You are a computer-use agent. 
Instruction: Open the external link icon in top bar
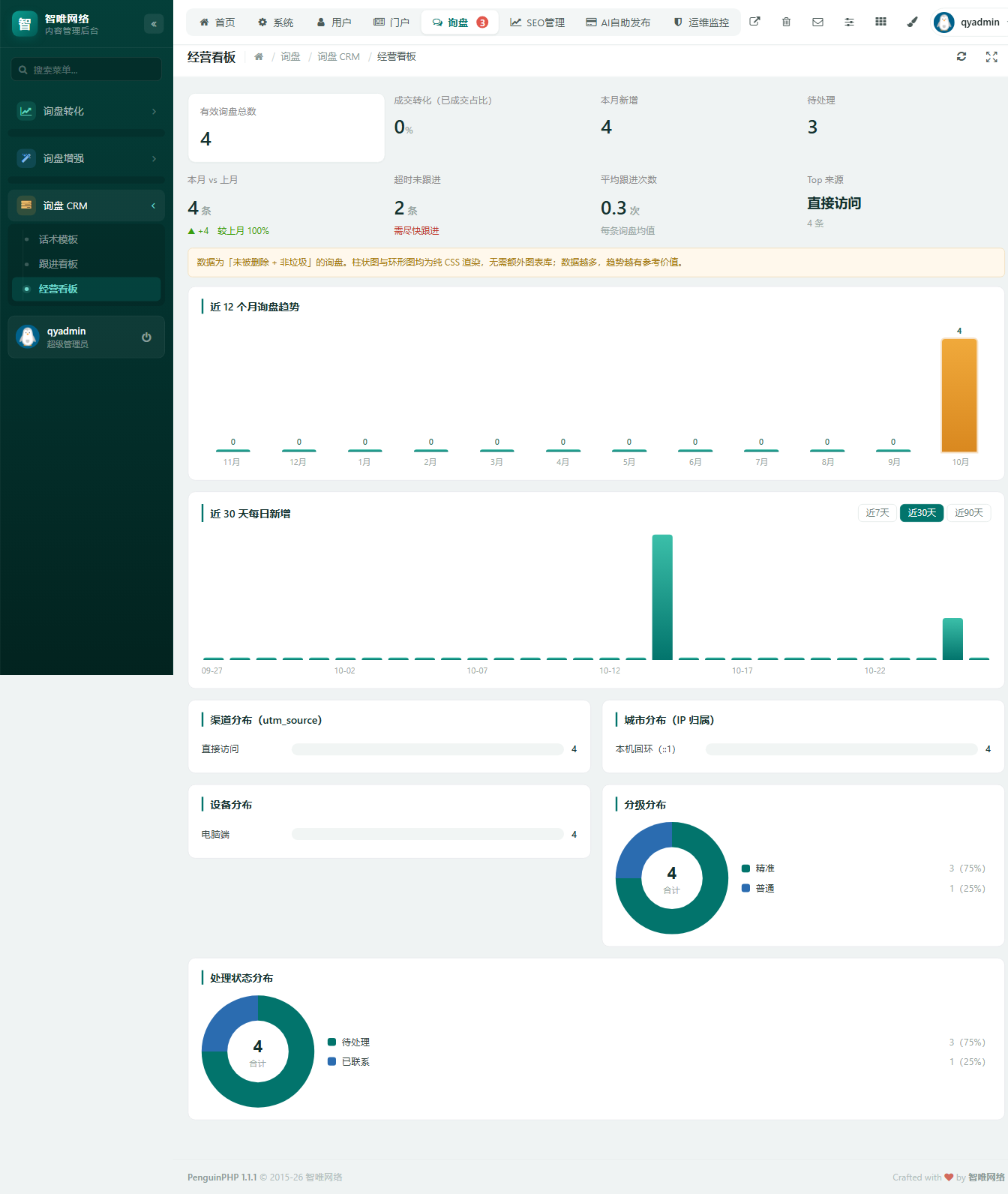point(755,22)
